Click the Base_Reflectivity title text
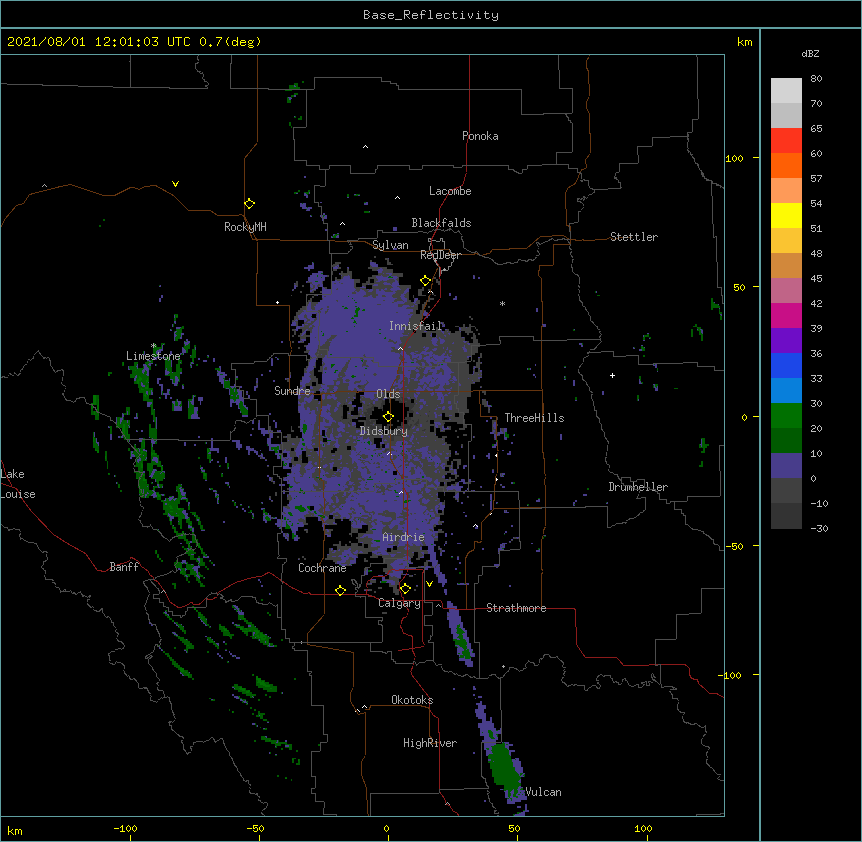 431,15
